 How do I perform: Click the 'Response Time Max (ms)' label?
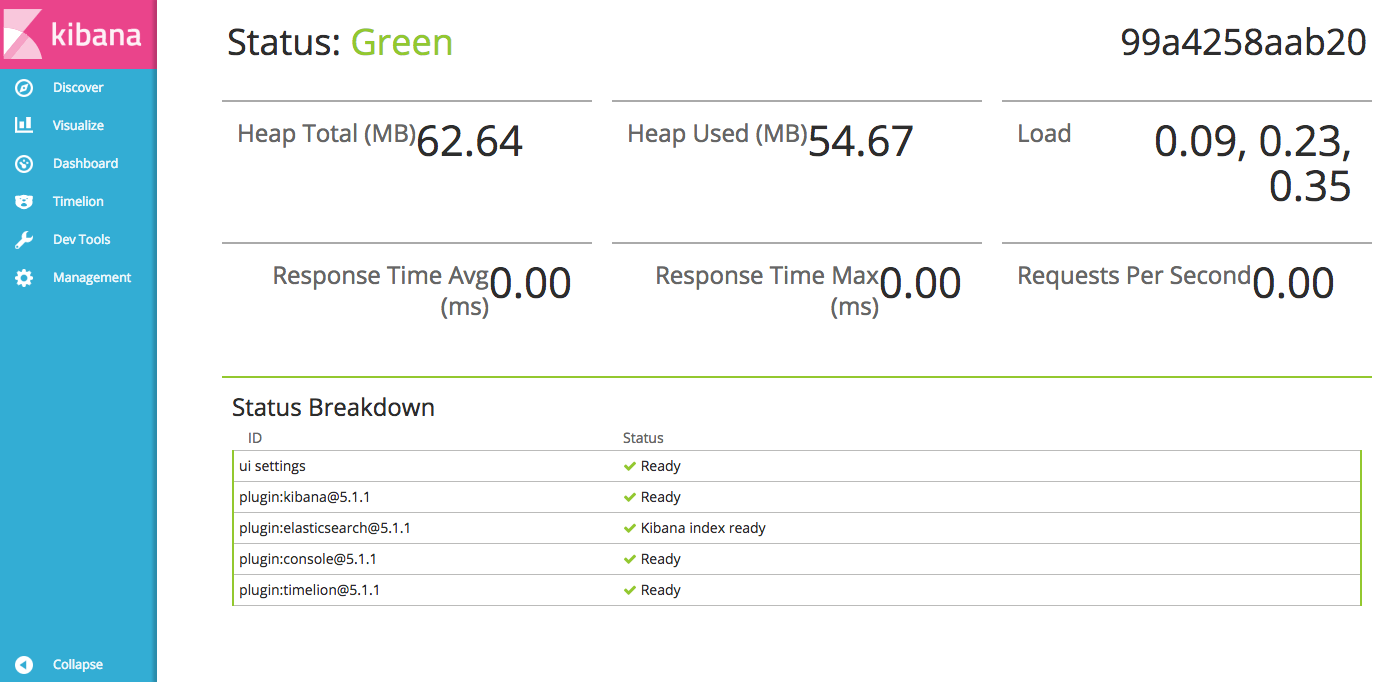pyautogui.click(x=767, y=291)
